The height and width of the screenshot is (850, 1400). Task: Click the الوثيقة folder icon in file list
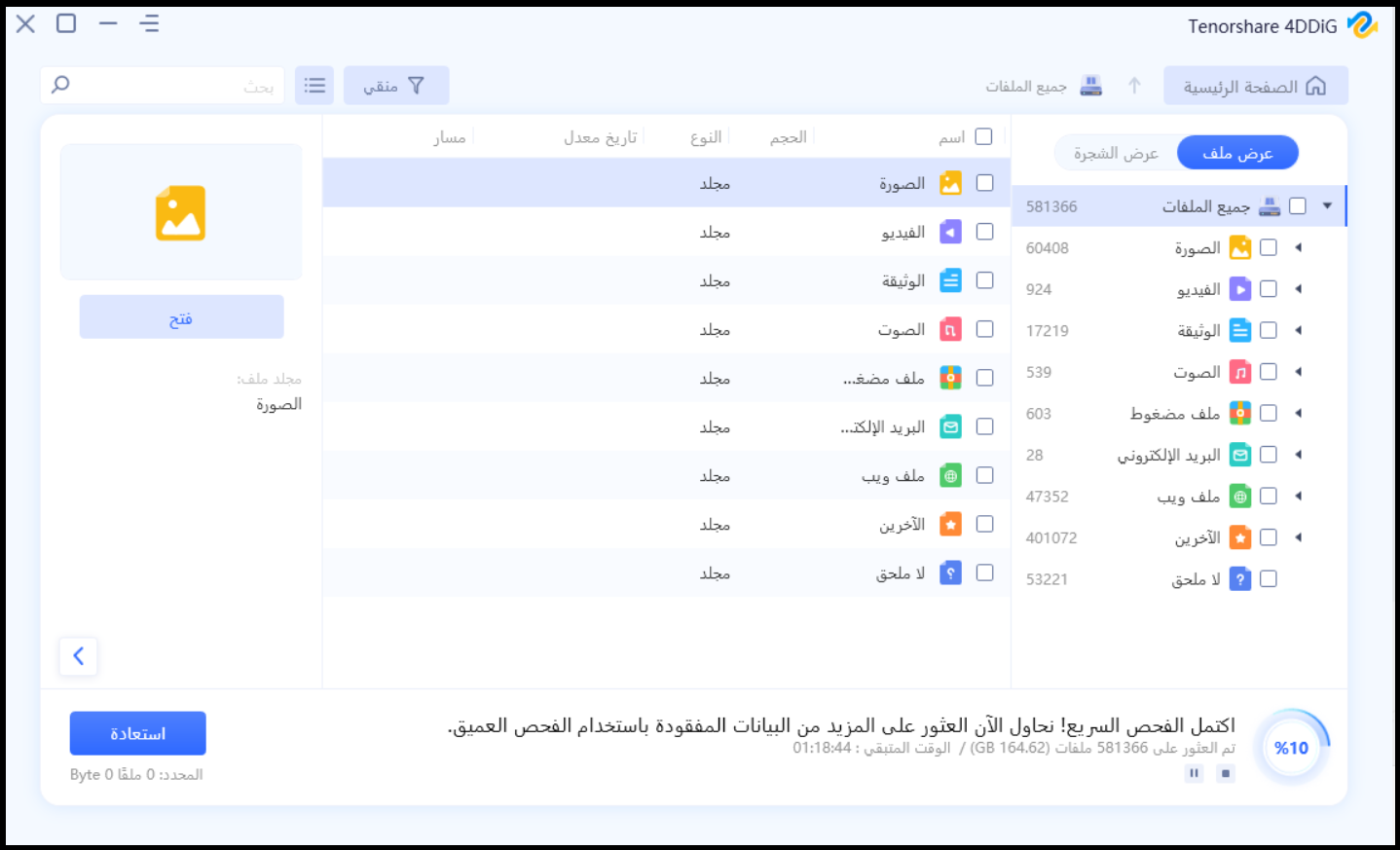pos(950,280)
